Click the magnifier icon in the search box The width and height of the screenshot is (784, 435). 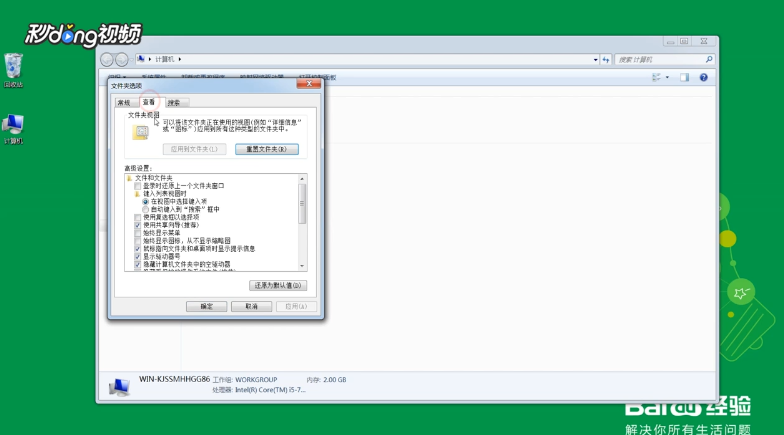708,60
